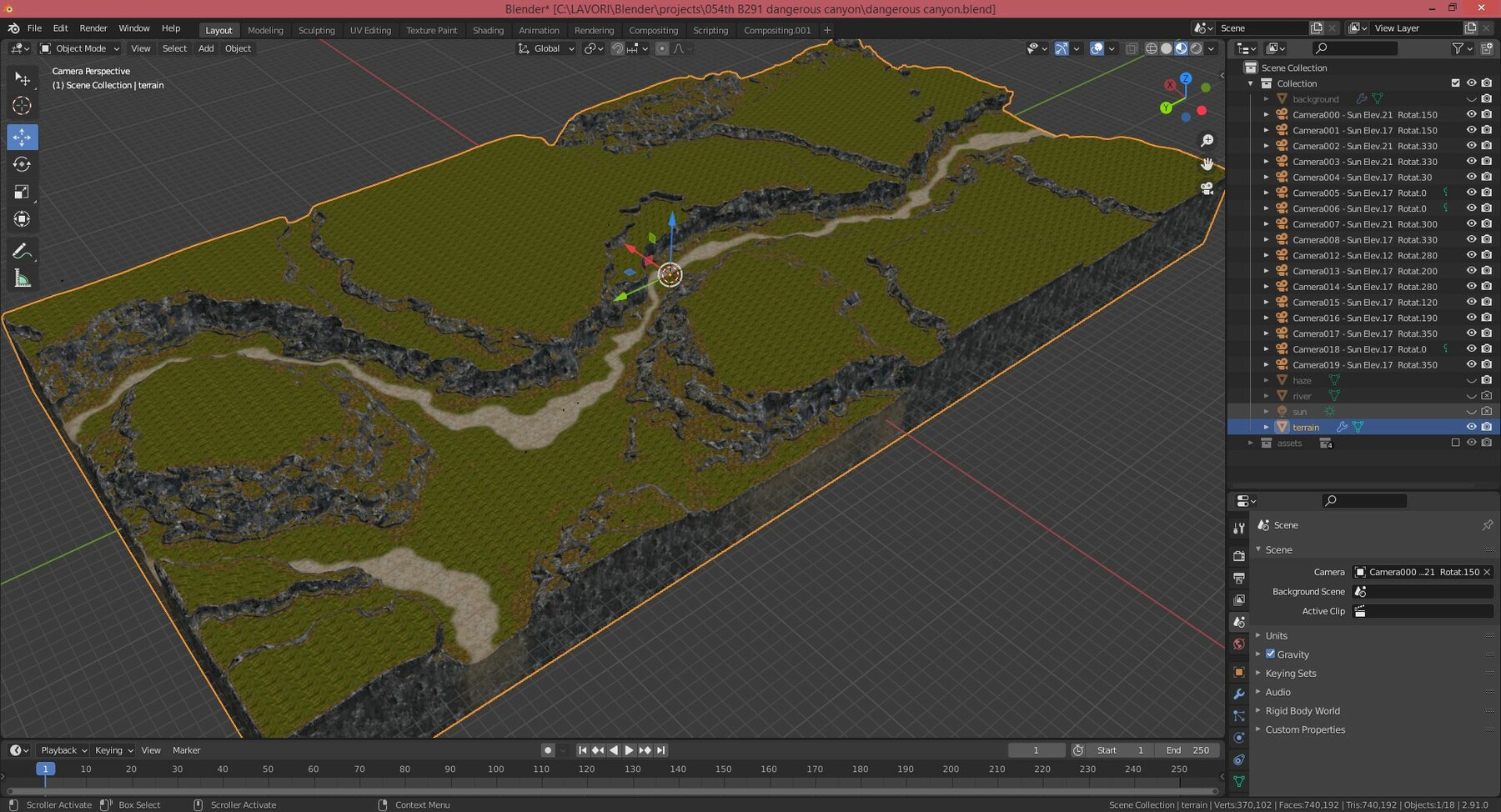
Task: Open the Object Mode dropdown
Action: pos(79,48)
